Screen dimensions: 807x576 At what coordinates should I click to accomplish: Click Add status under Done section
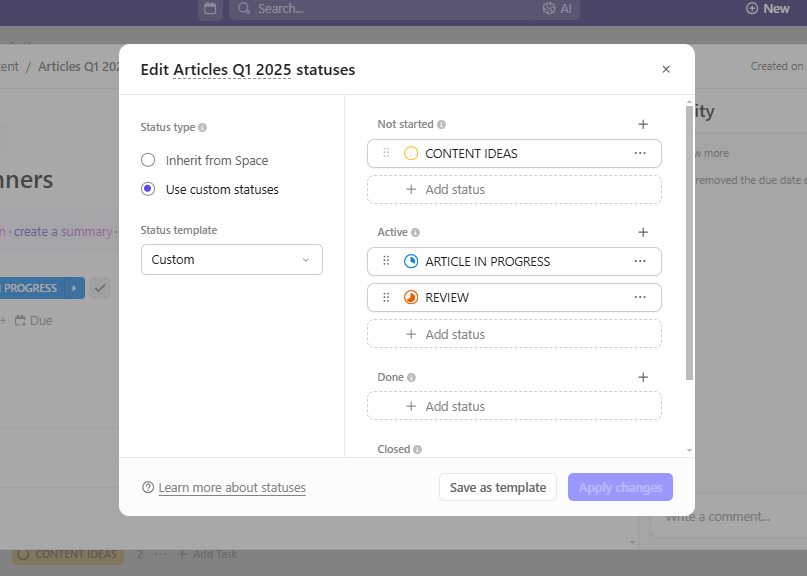[x=514, y=406]
